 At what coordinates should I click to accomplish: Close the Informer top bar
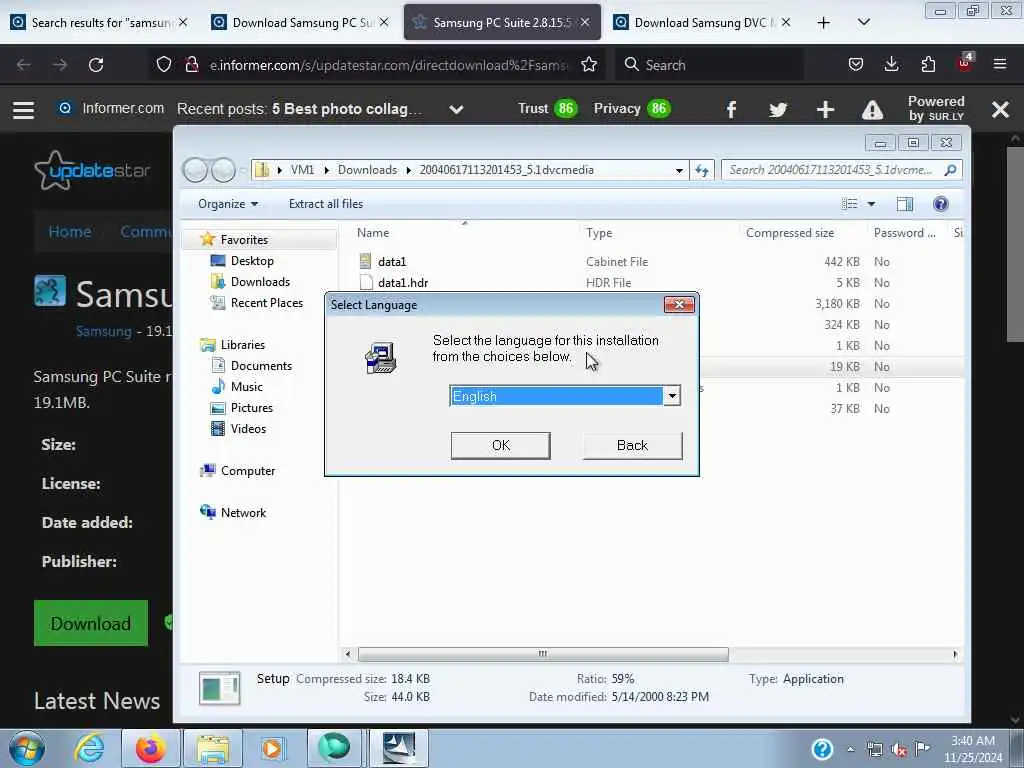tap(1000, 109)
